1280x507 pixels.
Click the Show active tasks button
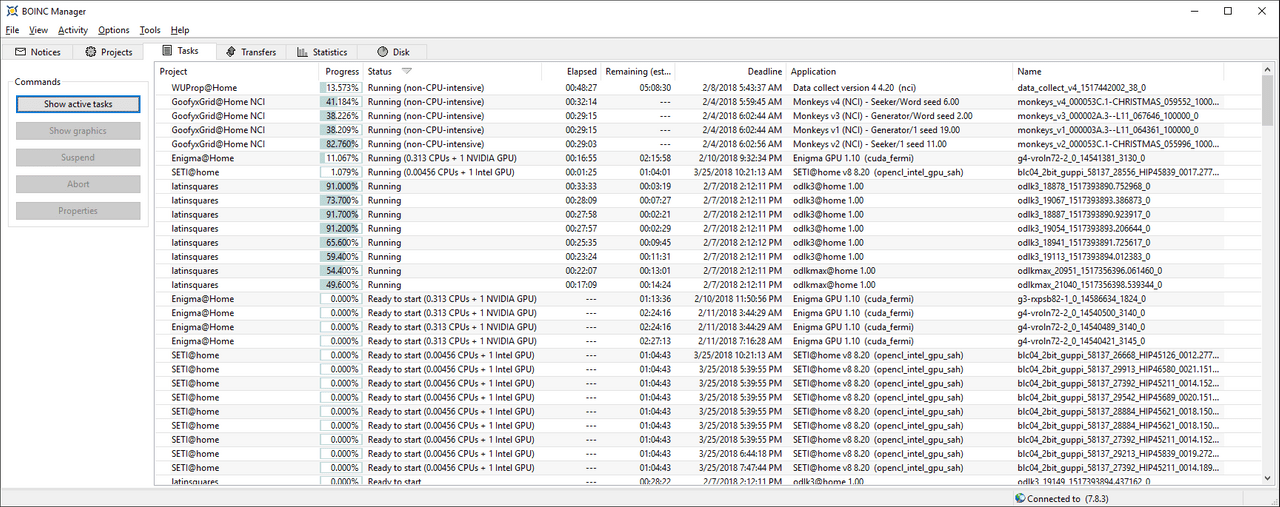coord(78,104)
